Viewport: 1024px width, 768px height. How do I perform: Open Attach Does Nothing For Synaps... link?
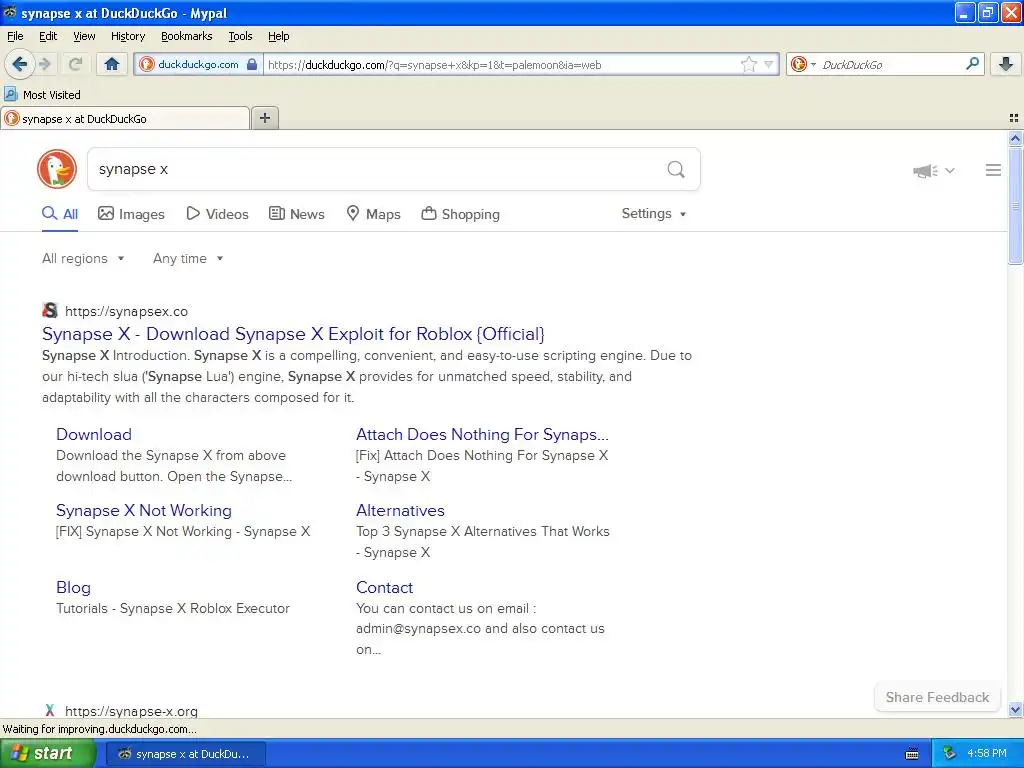[482, 434]
